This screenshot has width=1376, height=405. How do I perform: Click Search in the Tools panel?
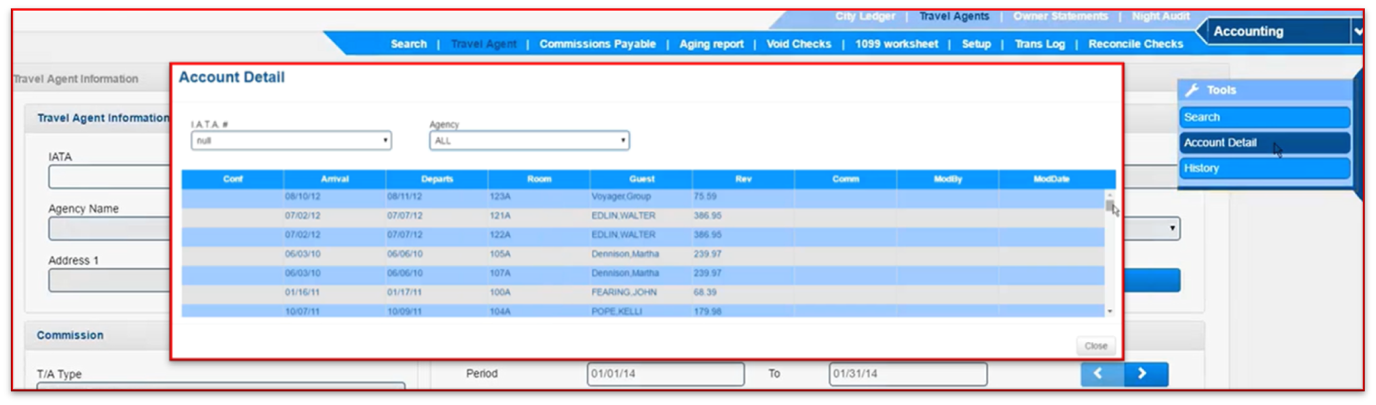[1264, 117]
